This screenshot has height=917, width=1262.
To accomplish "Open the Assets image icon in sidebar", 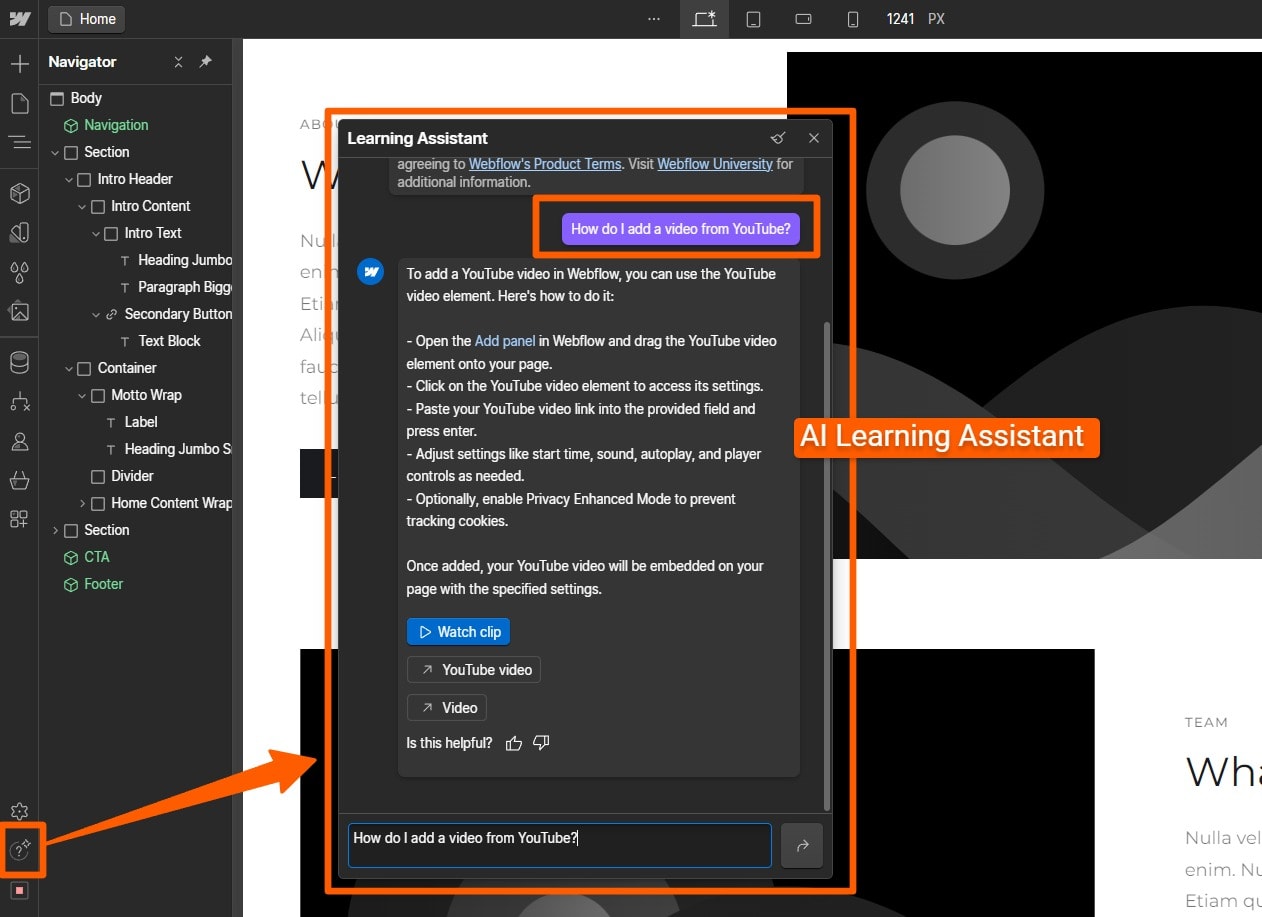I will click(19, 311).
